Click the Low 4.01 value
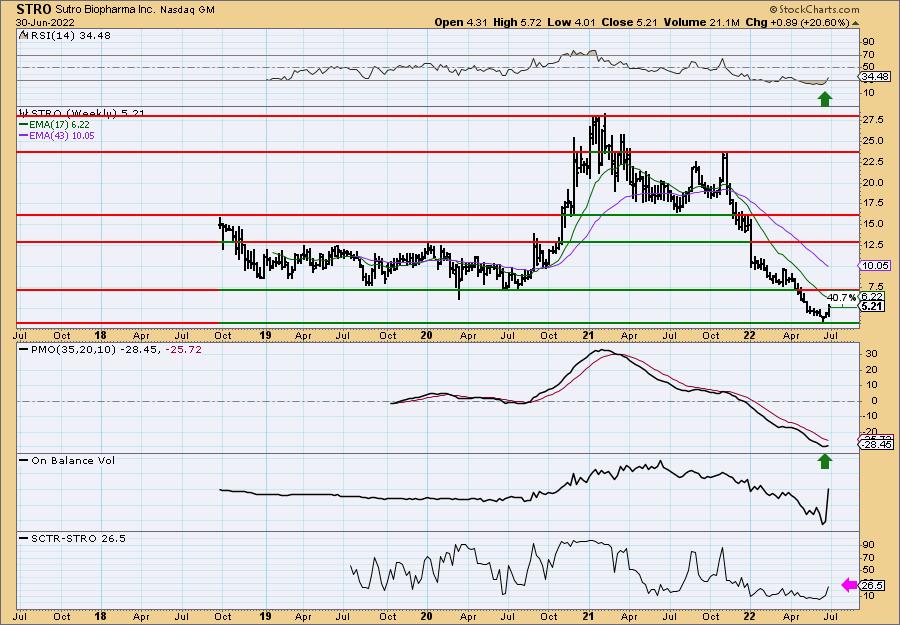Image resolution: width=900 pixels, height=625 pixels. point(571,22)
